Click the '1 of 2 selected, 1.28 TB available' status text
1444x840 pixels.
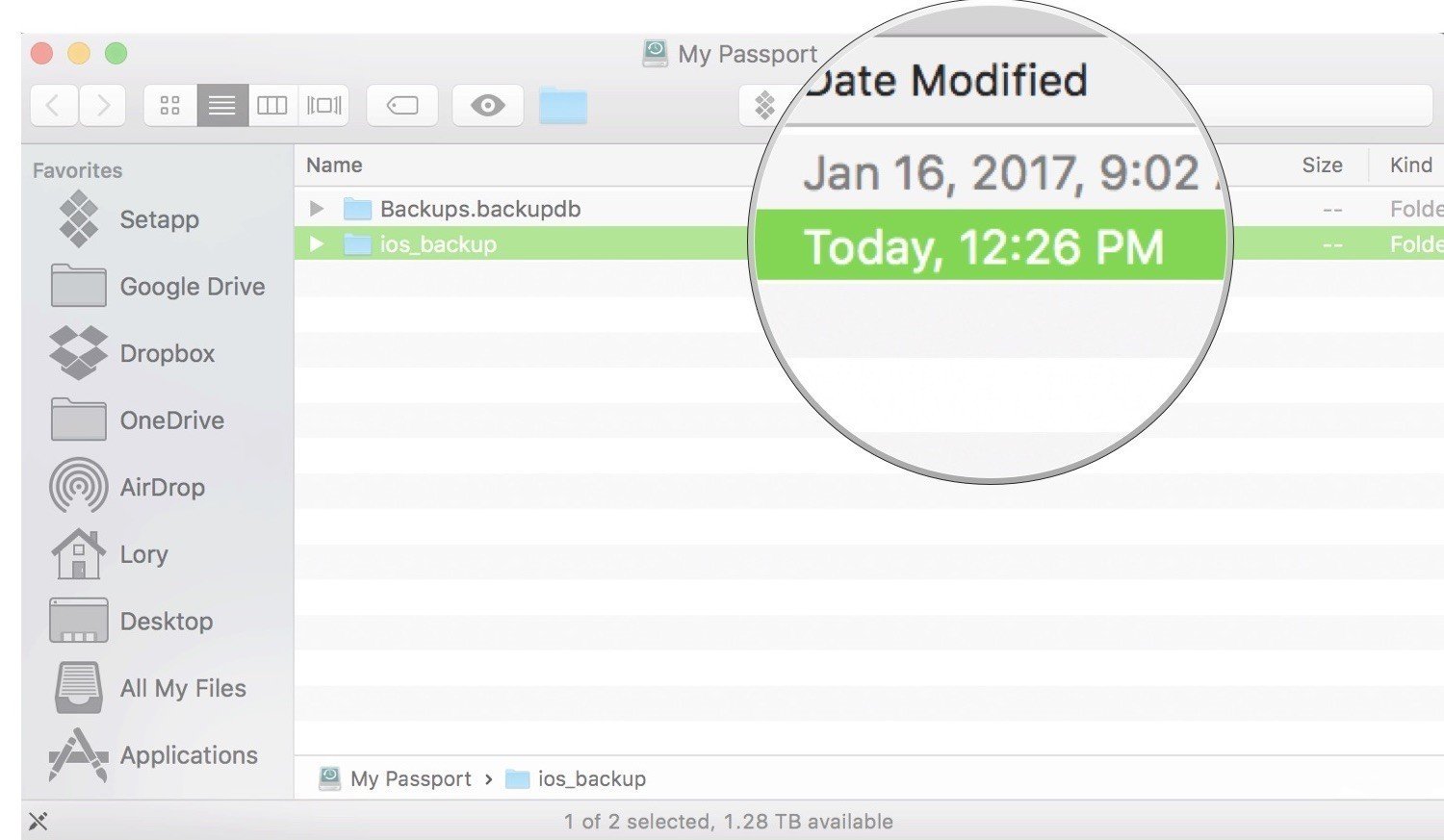tap(729, 822)
